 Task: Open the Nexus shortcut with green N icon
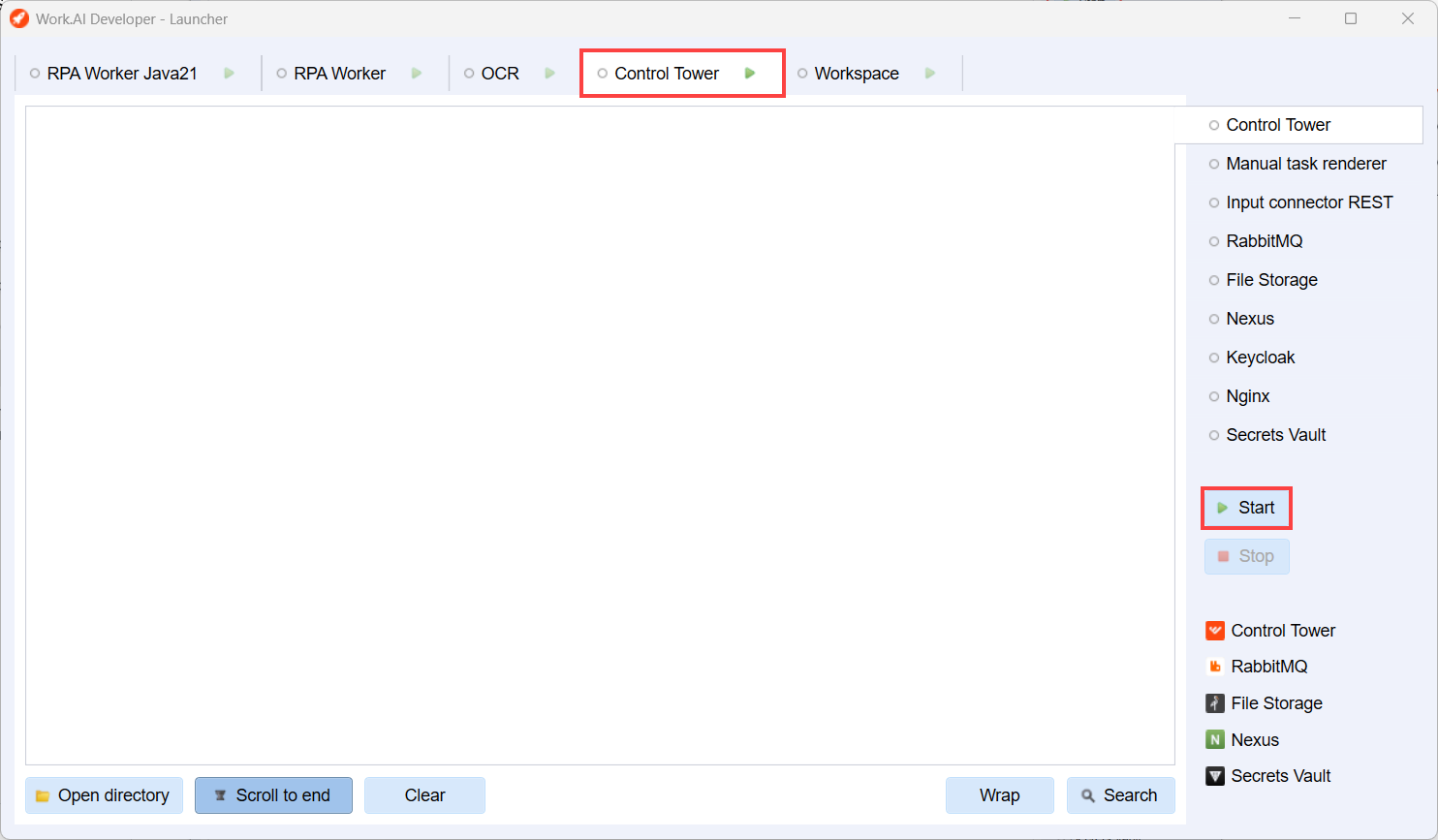(1242, 740)
